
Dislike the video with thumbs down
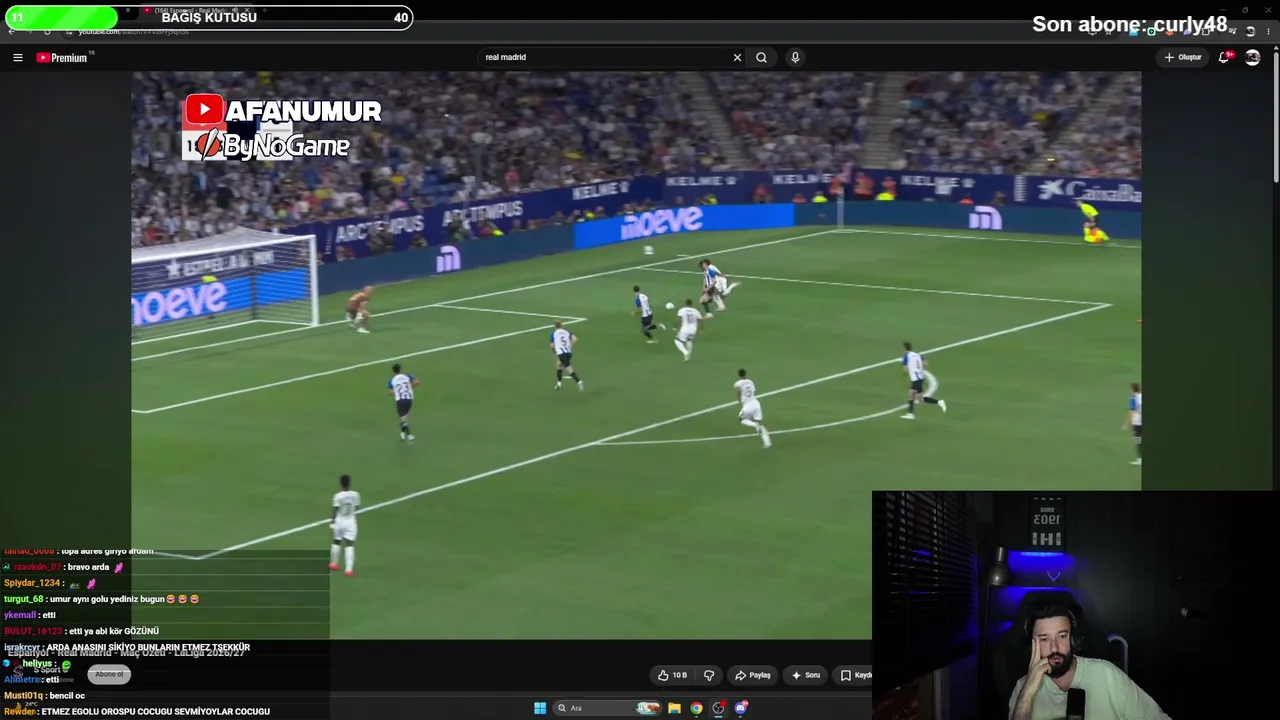click(x=709, y=676)
